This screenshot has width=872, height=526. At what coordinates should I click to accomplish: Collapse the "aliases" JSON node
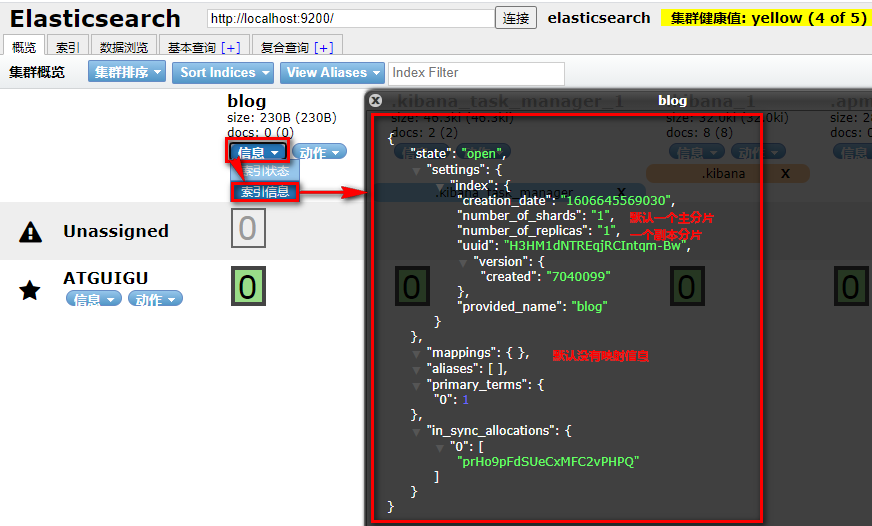[x=417, y=369]
